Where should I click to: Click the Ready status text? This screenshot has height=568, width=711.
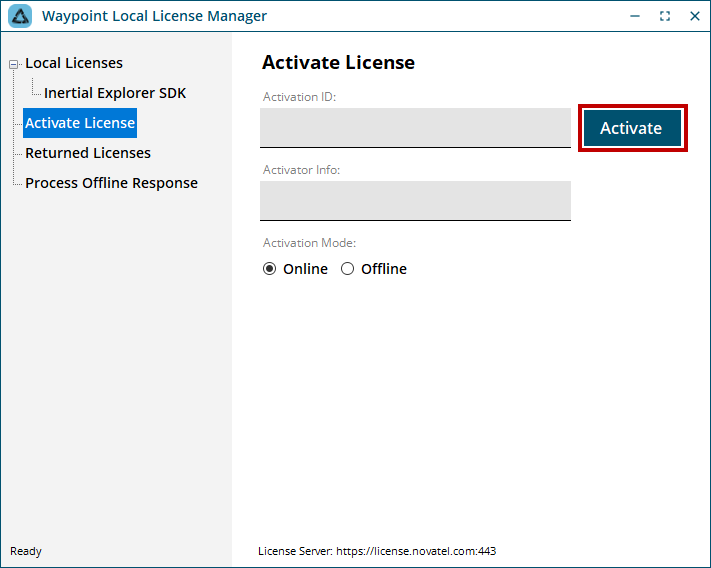[26, 551]
